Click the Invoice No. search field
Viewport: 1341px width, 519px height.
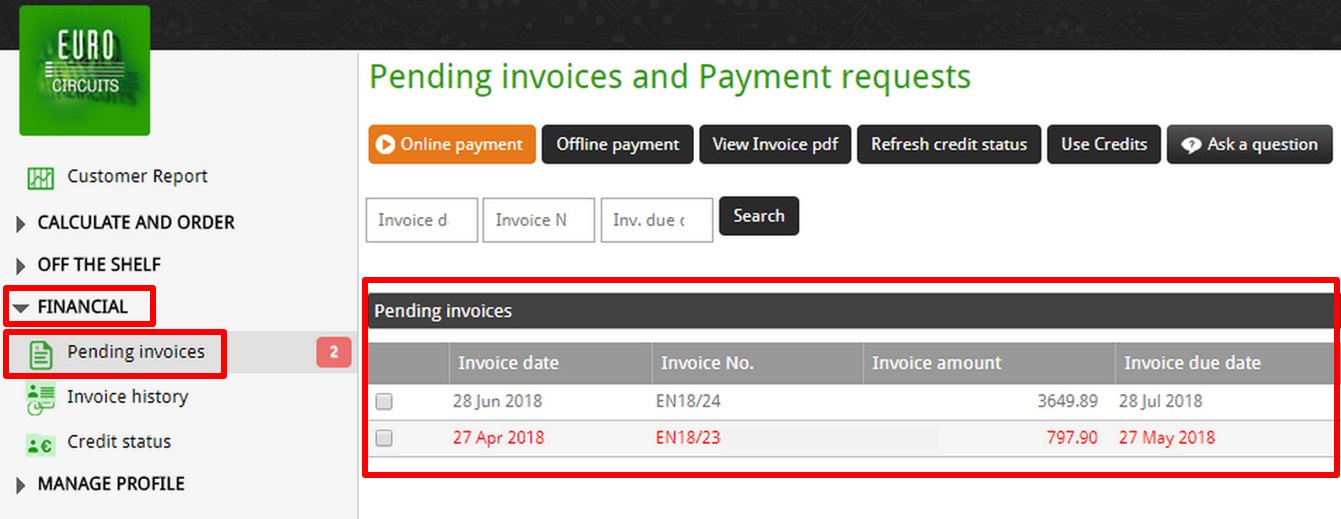(539, 220)
